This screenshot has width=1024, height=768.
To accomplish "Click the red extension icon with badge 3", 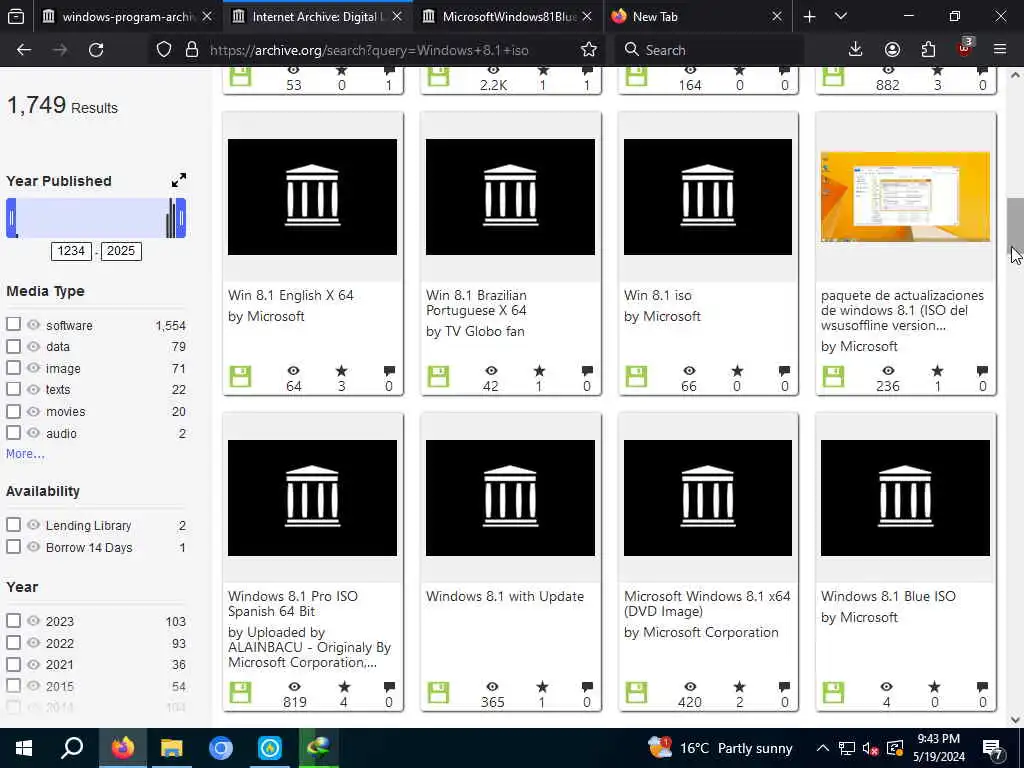I will 965,48.
